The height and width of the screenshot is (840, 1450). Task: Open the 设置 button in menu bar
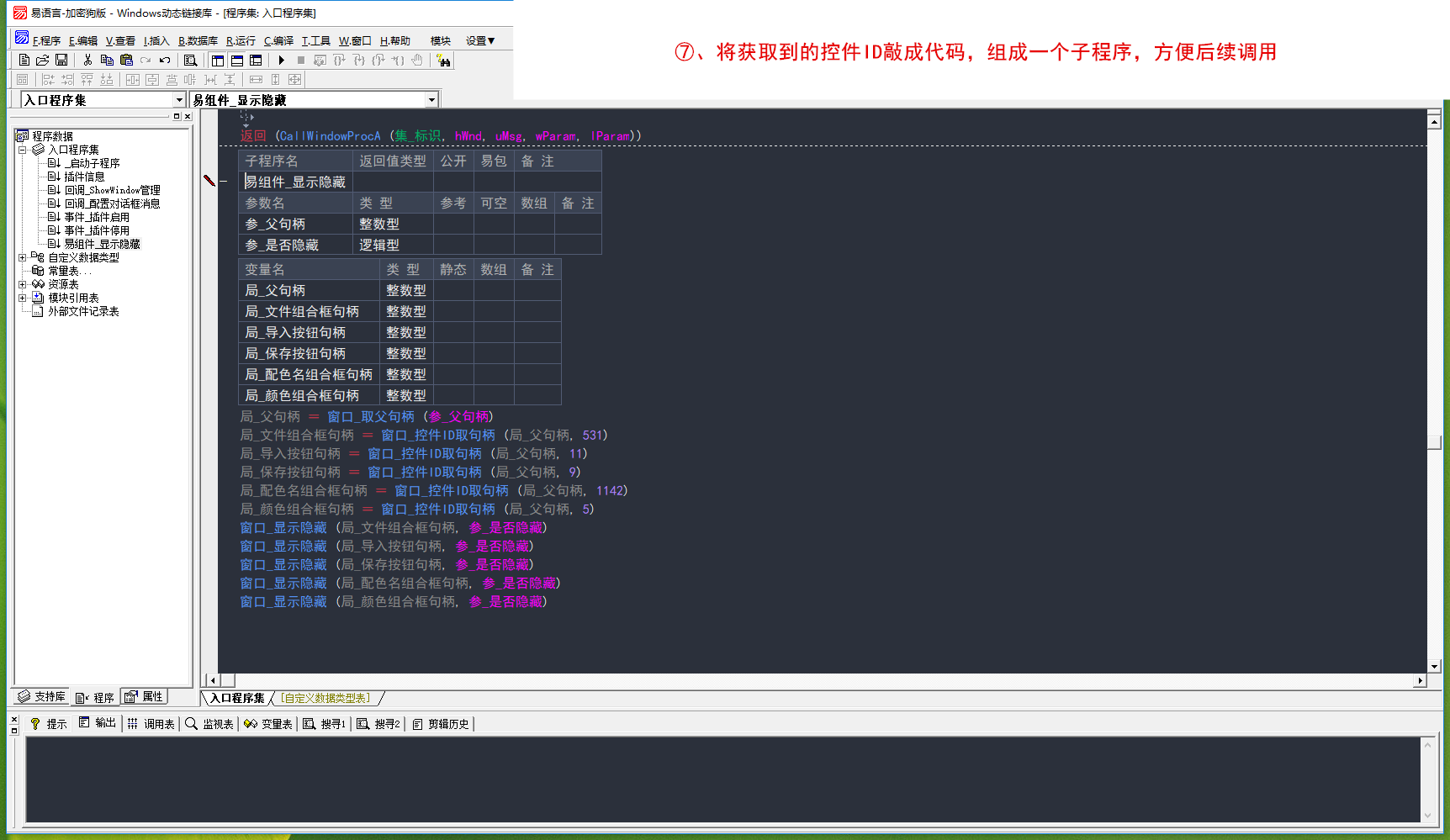[480, 40]
